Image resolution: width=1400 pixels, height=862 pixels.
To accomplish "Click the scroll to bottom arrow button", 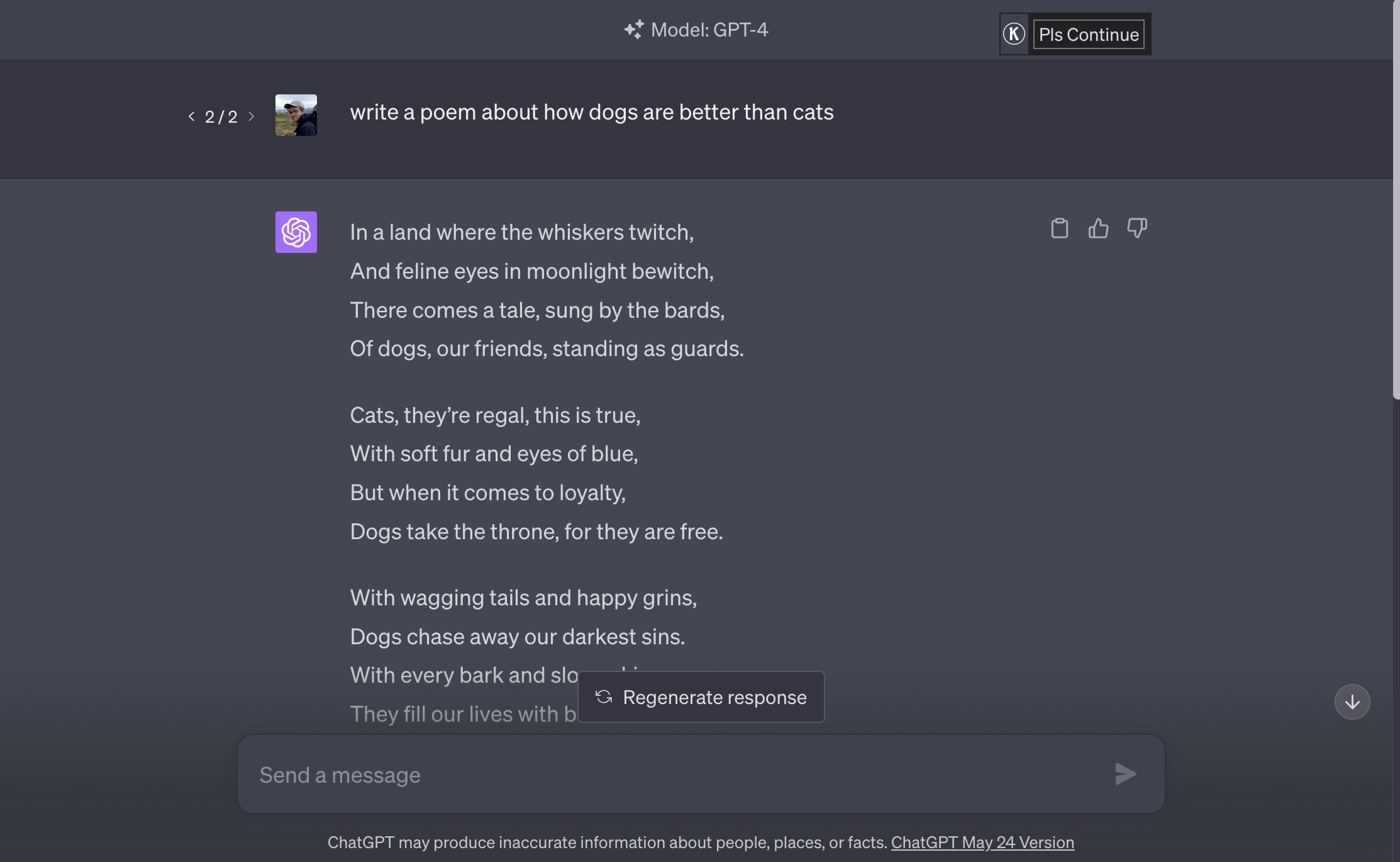I will click(x=1352, y=702).
